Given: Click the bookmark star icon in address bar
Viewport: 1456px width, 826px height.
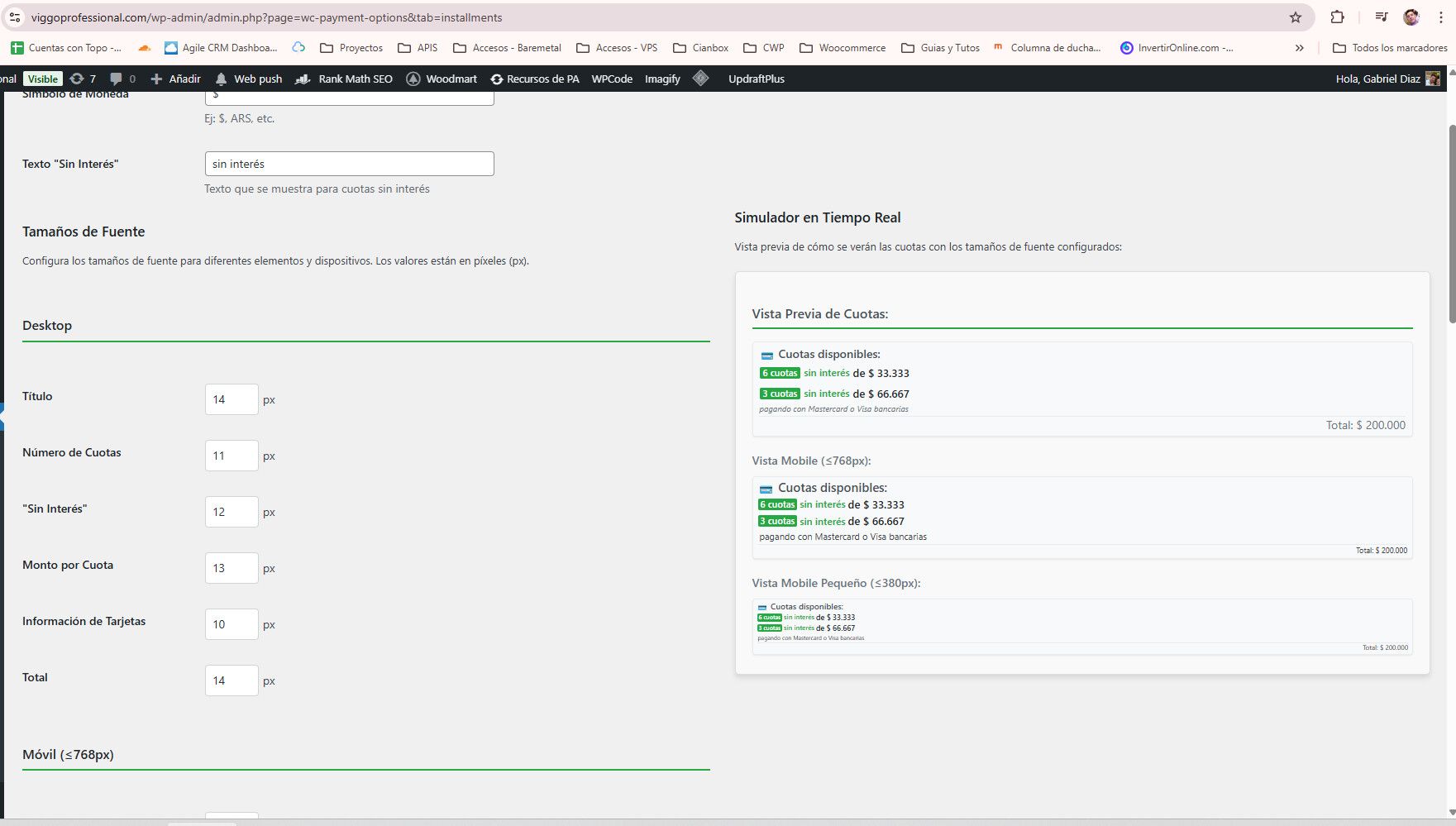Looking at the screenshot, I should (x=1296, y=17).
